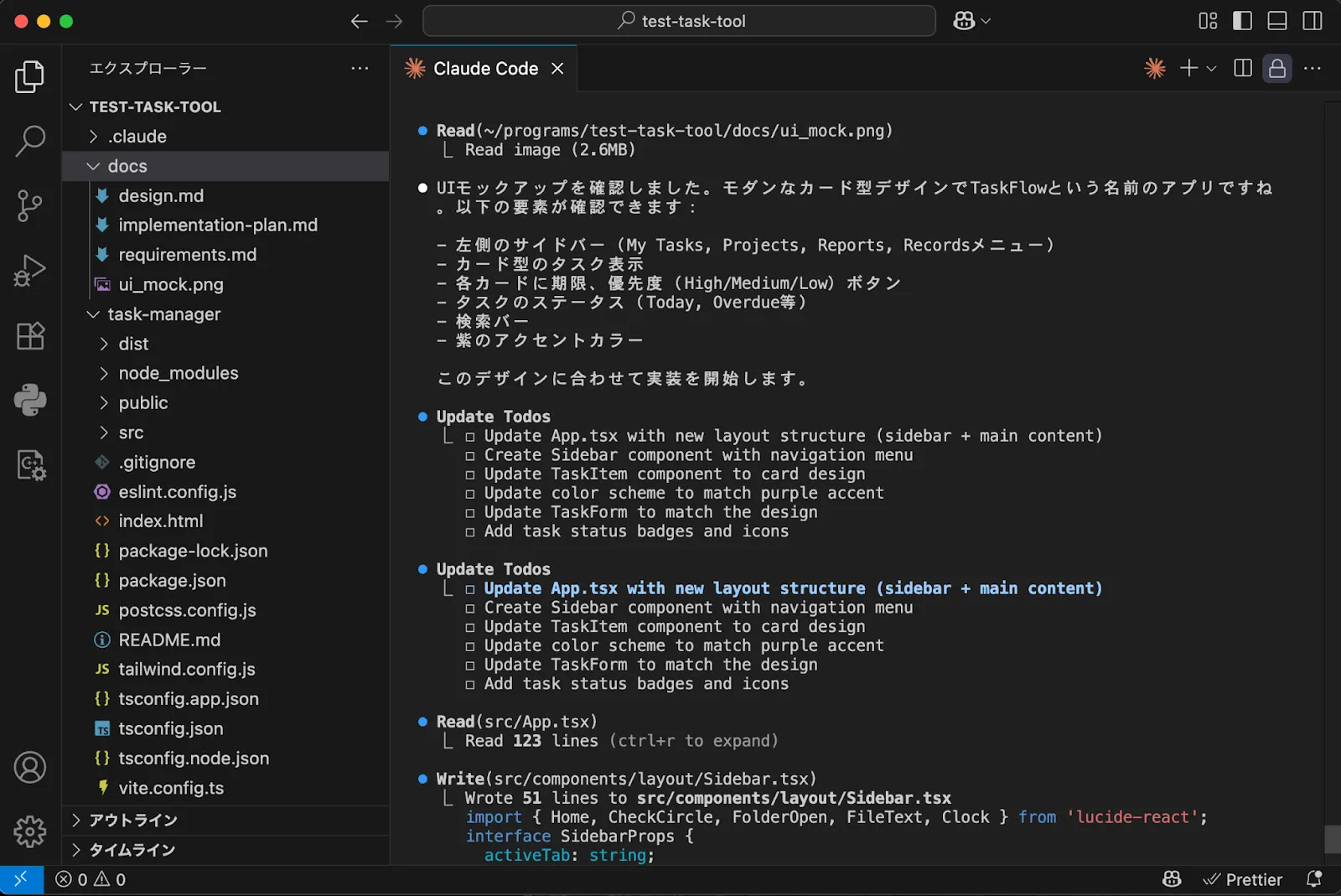Image resolution: width=1341 pixels, height=896 pixels.
Task: Click the Claude Code spark icon in toolbar
Action: pos(1154,69)
